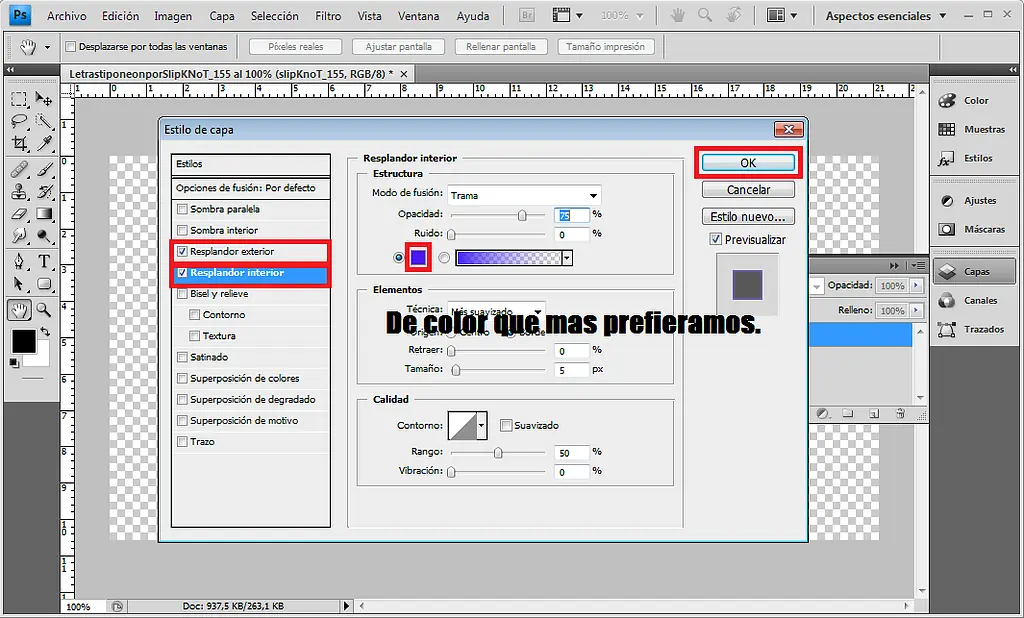Viewport: 1024px width, 618px height.
Task: Select the Eyedropper tool
Action: tap(44, 144)
